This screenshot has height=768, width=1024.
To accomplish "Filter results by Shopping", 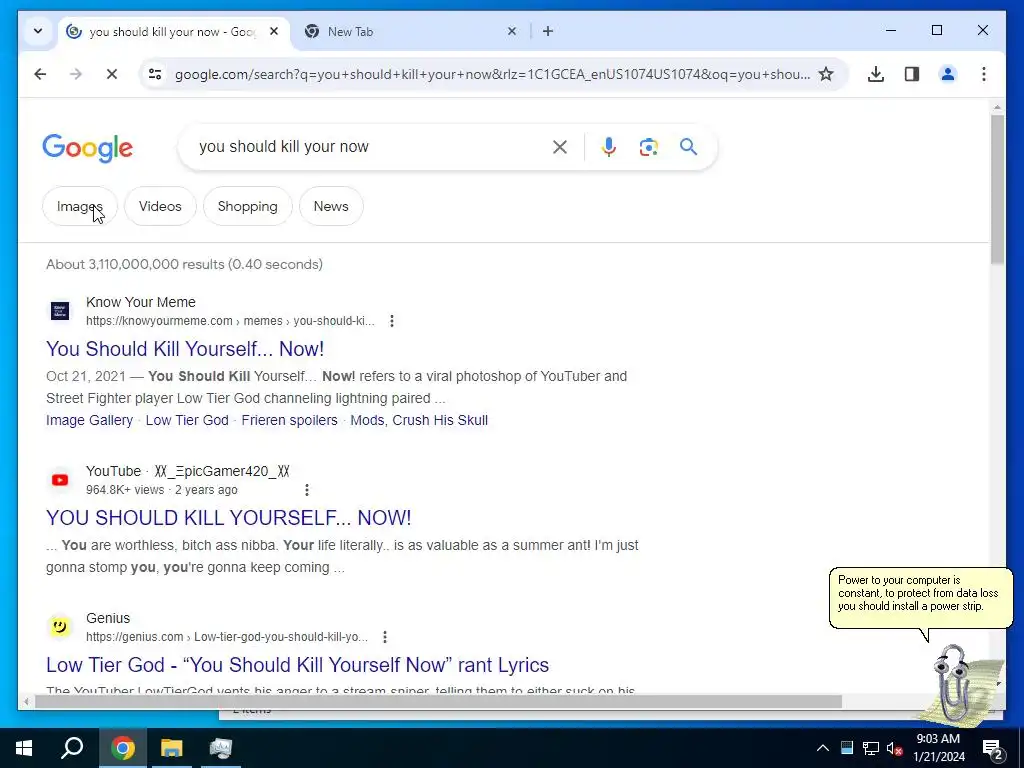I will click(x=248, y=206).
